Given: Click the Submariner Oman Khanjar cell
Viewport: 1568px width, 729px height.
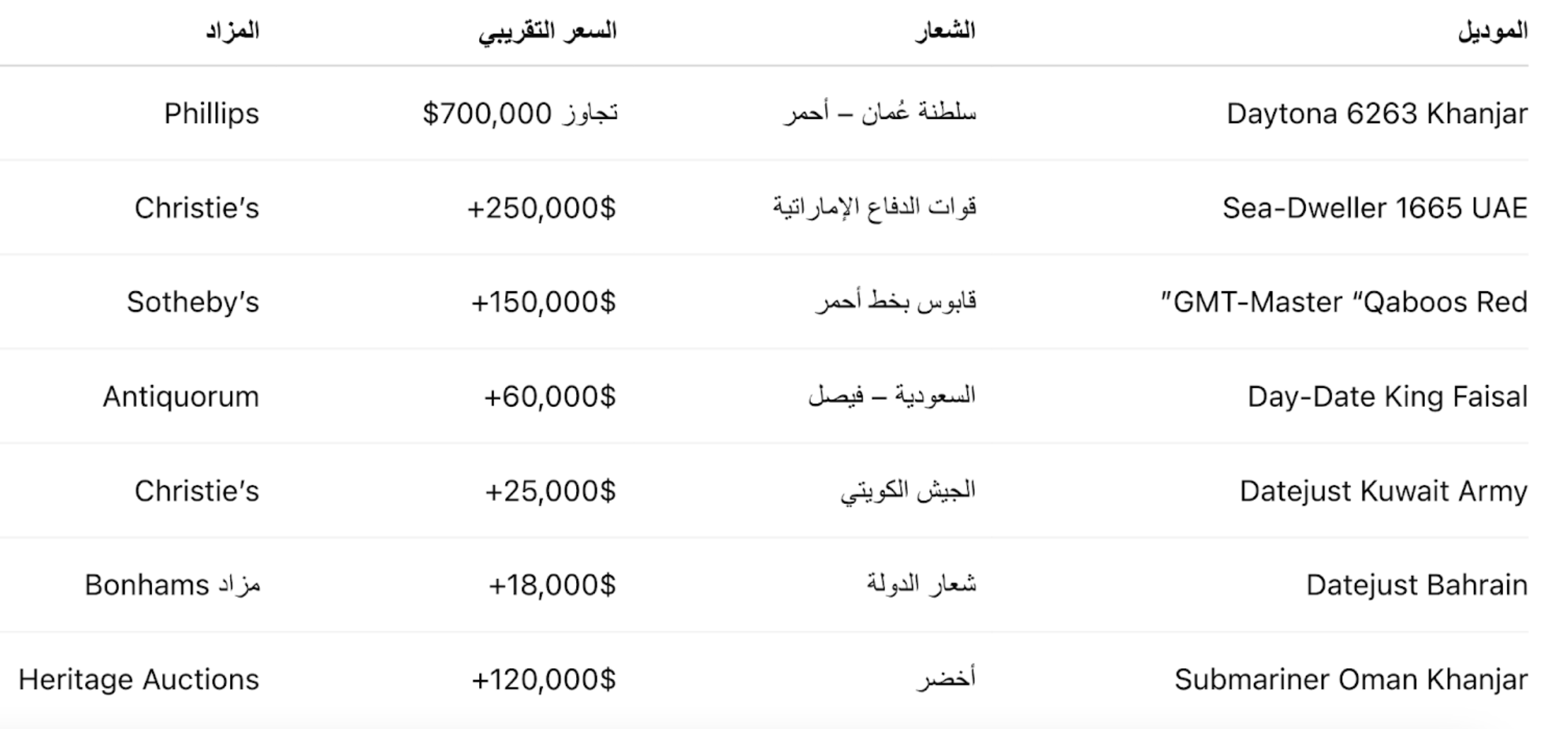Looking at the screenshot, I should pyautogui.click(x=1350, y=679).
